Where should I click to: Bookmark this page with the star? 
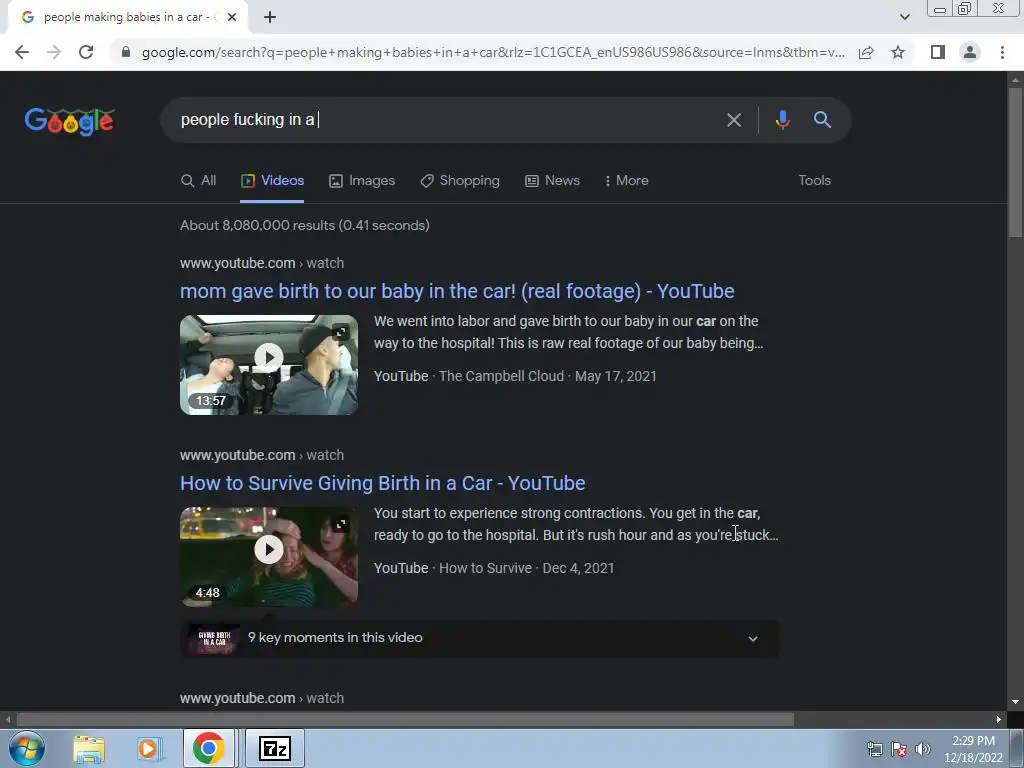[898, 52]
